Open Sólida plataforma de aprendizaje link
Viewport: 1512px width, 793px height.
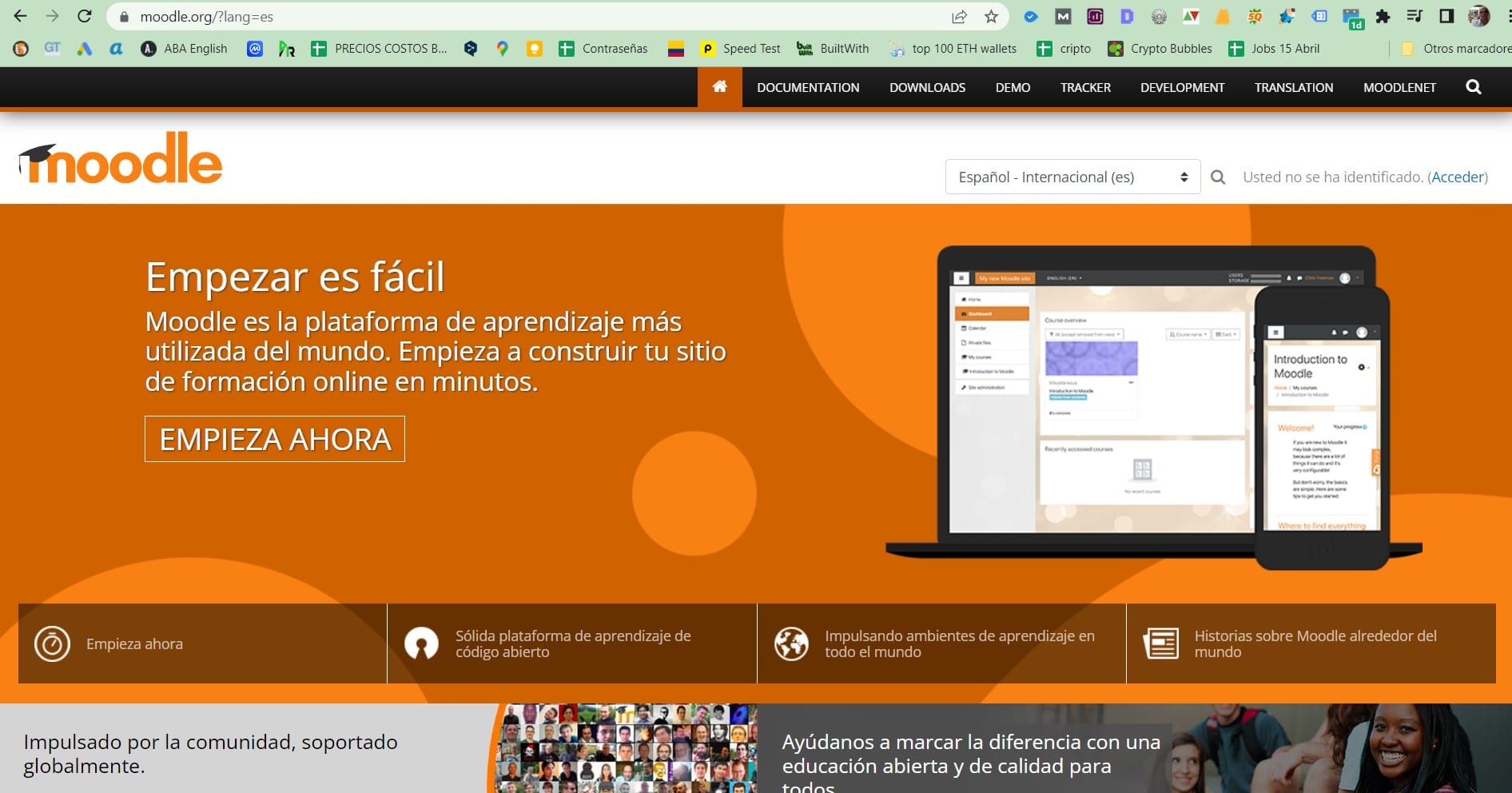[572, 644]
